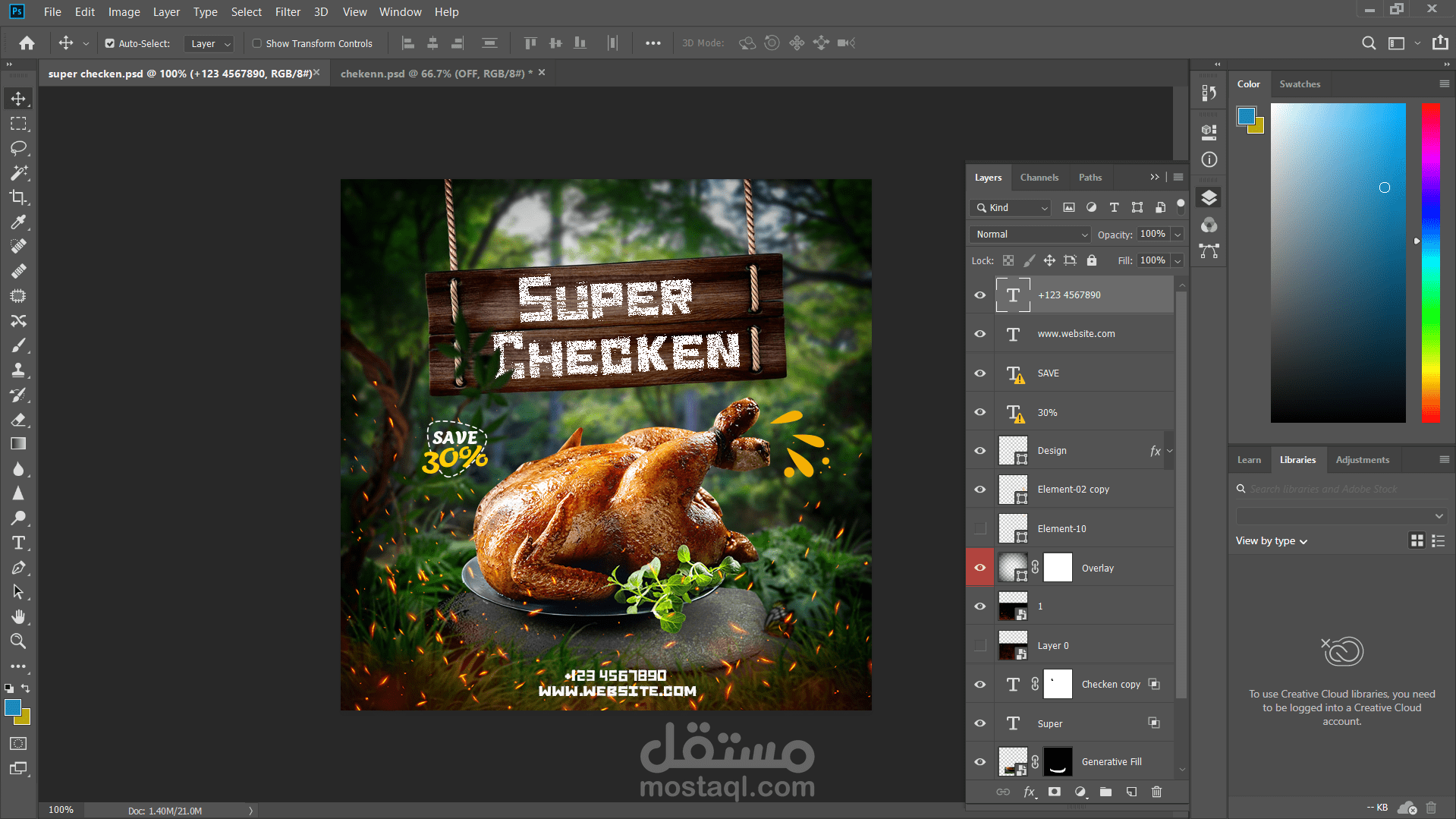Open the Filter menu
Image resolution: width=1456 pixels, height=819 pixels.
tap(288, 12)
